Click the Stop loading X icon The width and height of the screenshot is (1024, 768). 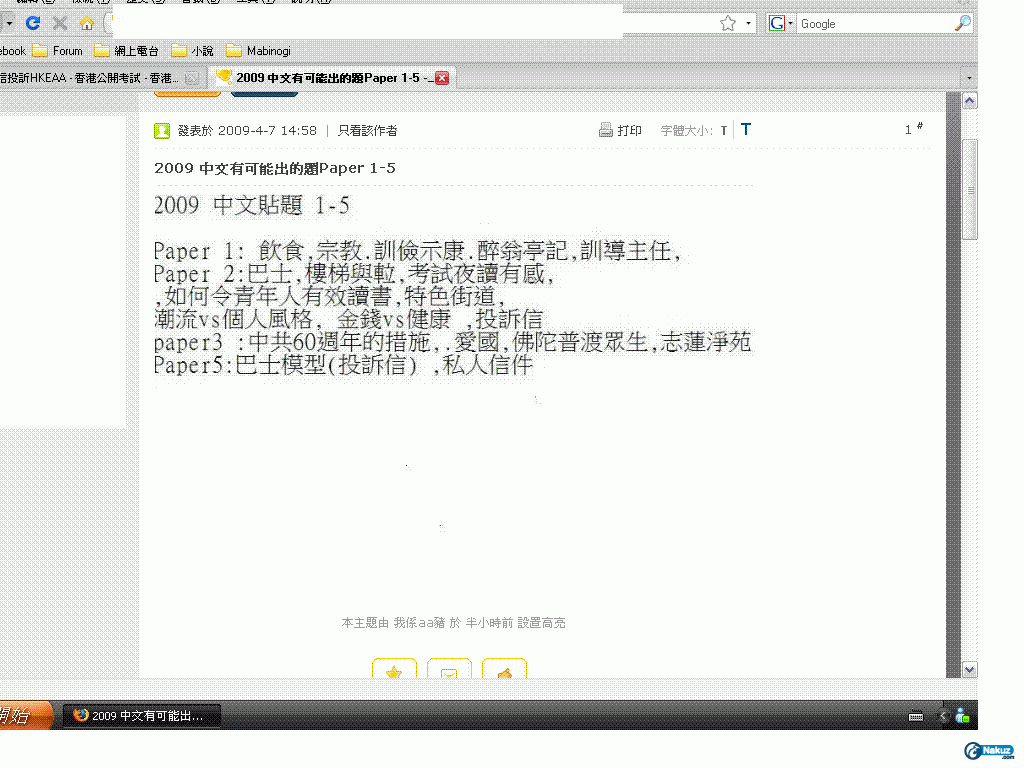pyautogui.click(x=60, y=24)
